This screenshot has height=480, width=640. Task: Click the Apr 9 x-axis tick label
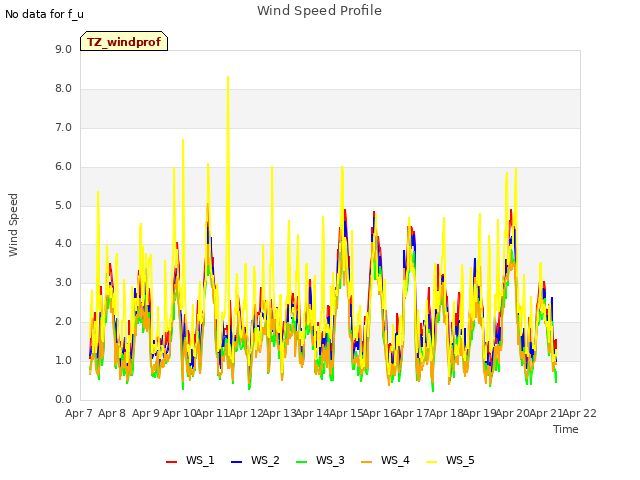[x=145, y=413]
